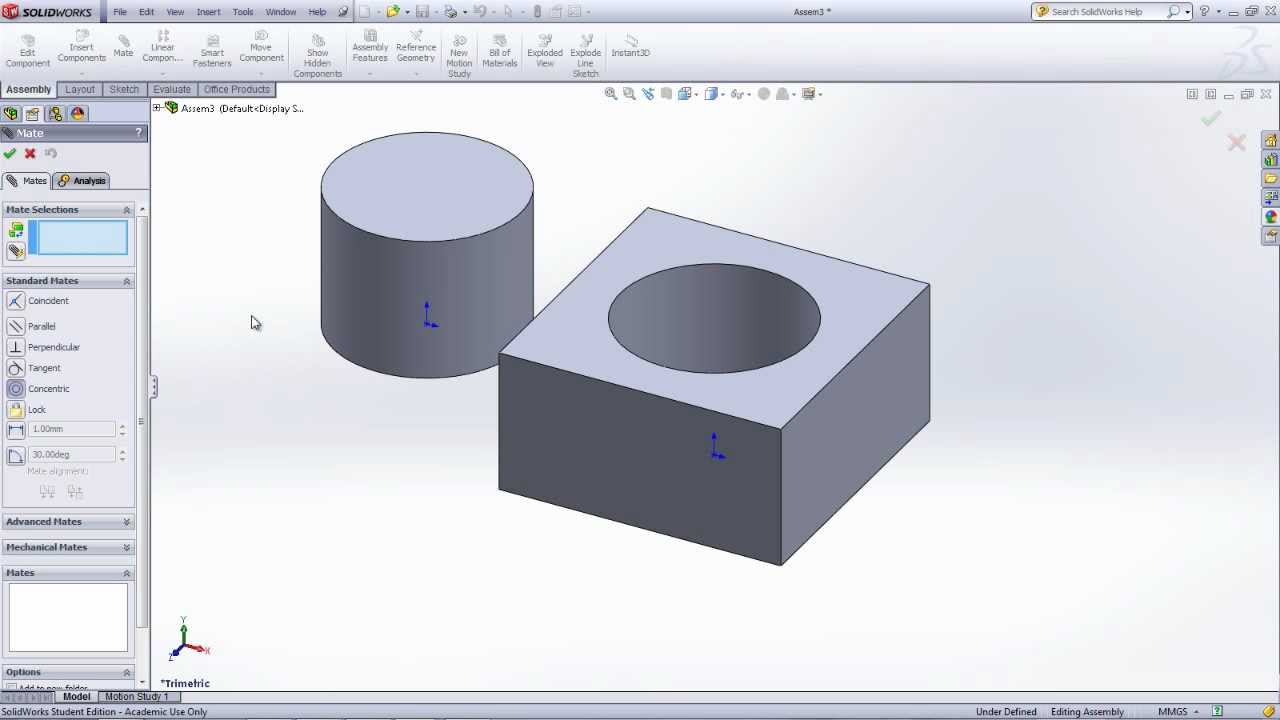Click the Edit Component tool
Screen dimensions: 1280x720
click(x=27, y=51)
